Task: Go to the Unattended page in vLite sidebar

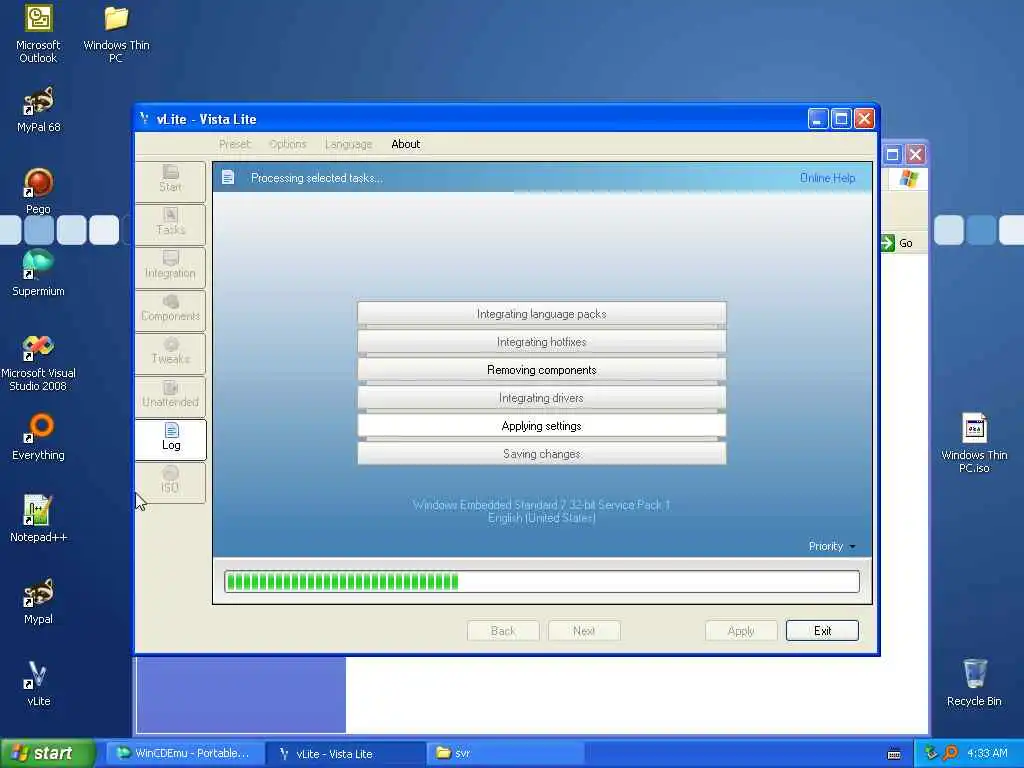Action: pyautogui.click(x=170, y=396)
